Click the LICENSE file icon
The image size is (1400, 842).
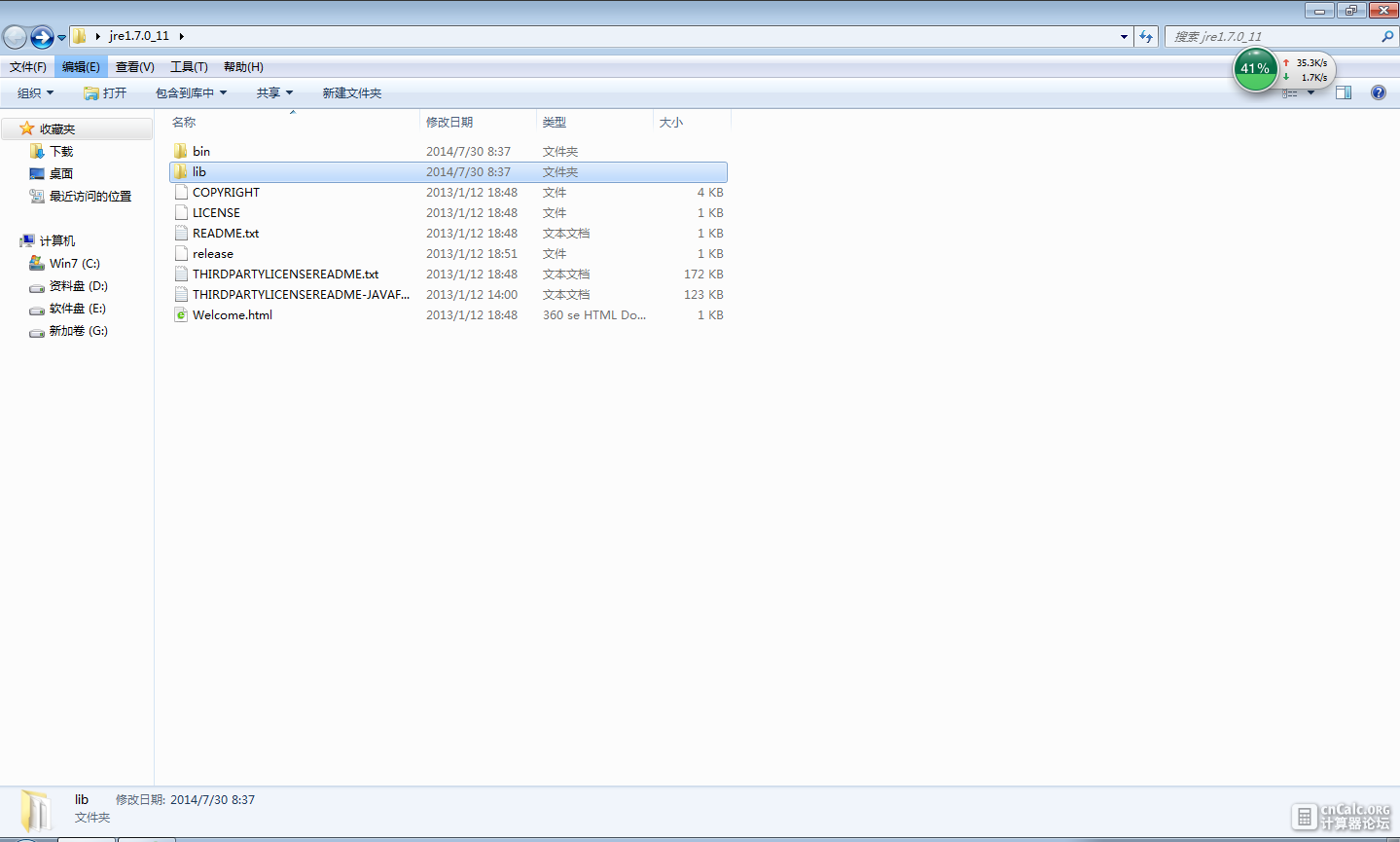point(181,213)
